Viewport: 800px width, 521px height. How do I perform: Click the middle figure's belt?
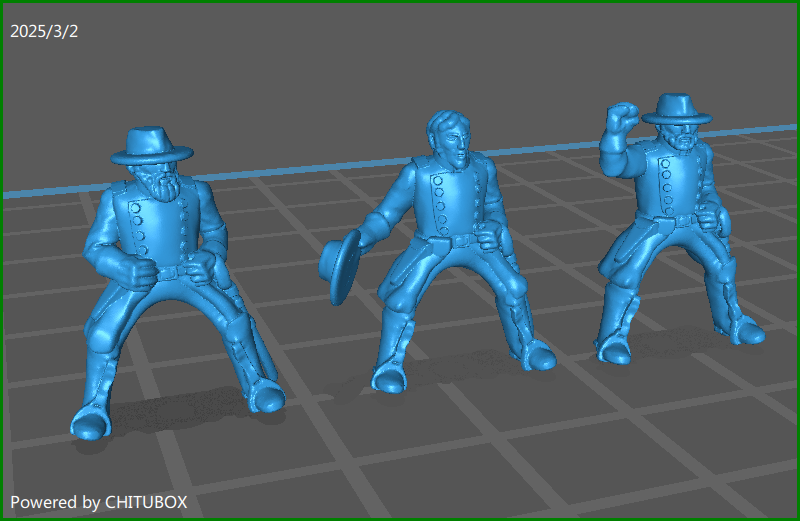coord(462,240)
